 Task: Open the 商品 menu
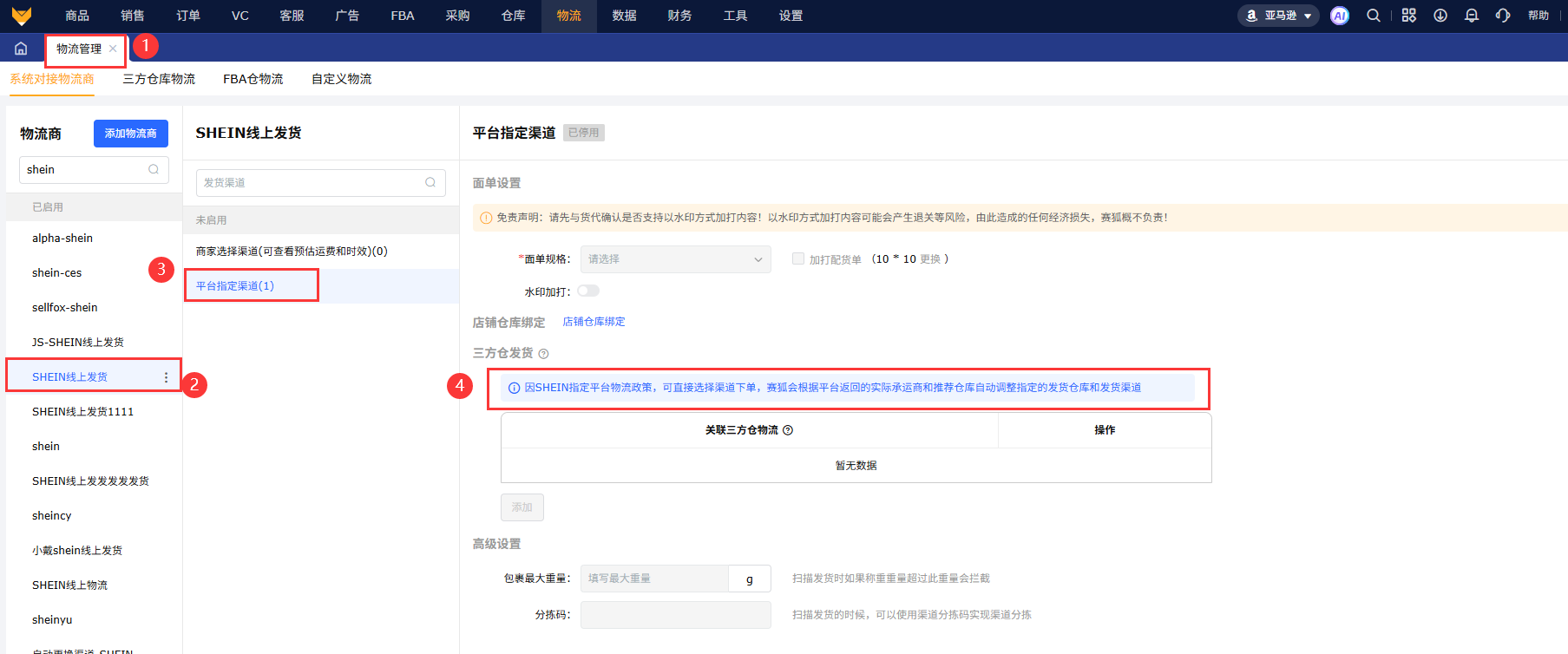77,16
